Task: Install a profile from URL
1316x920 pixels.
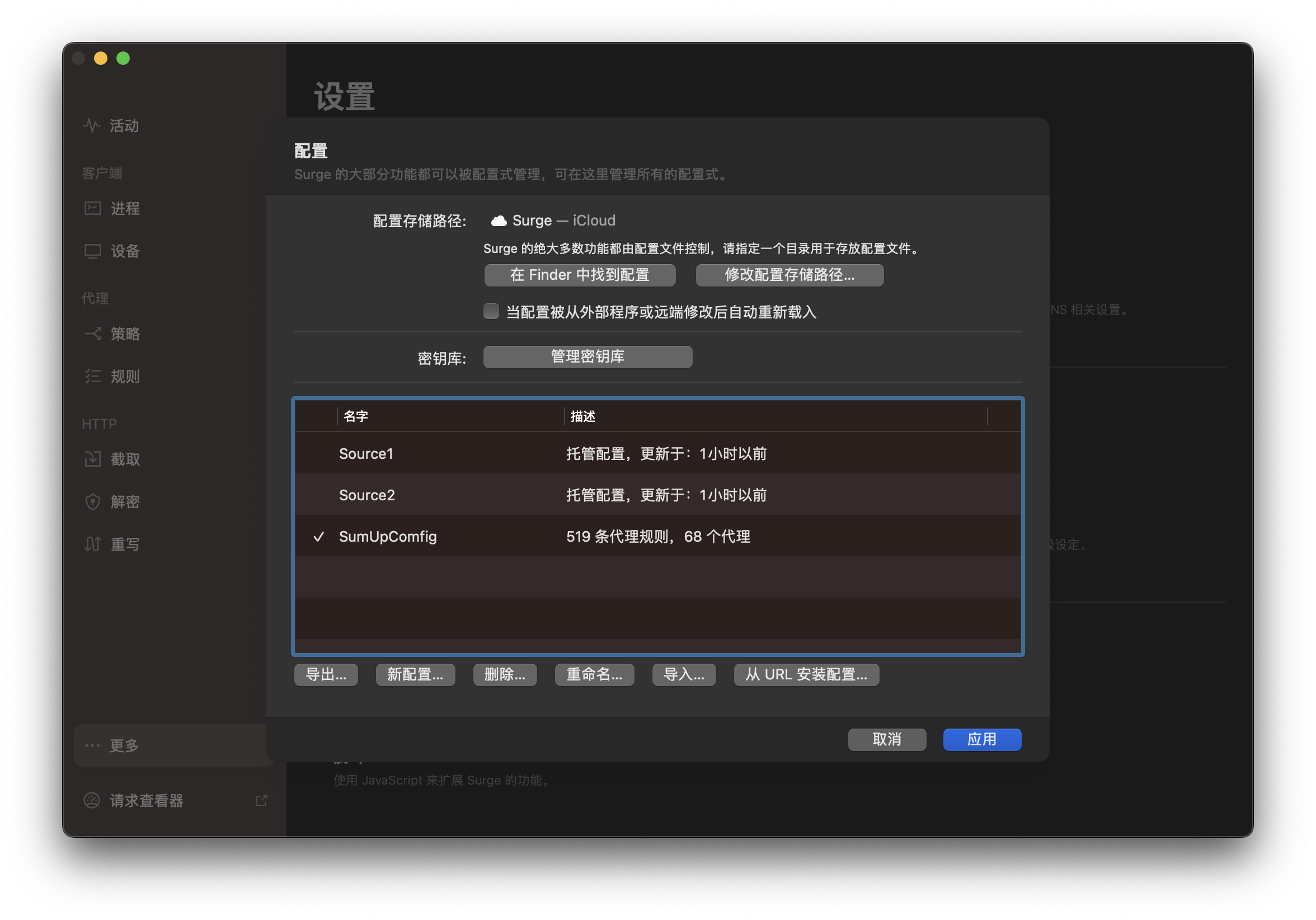Action: click(806, 675)
